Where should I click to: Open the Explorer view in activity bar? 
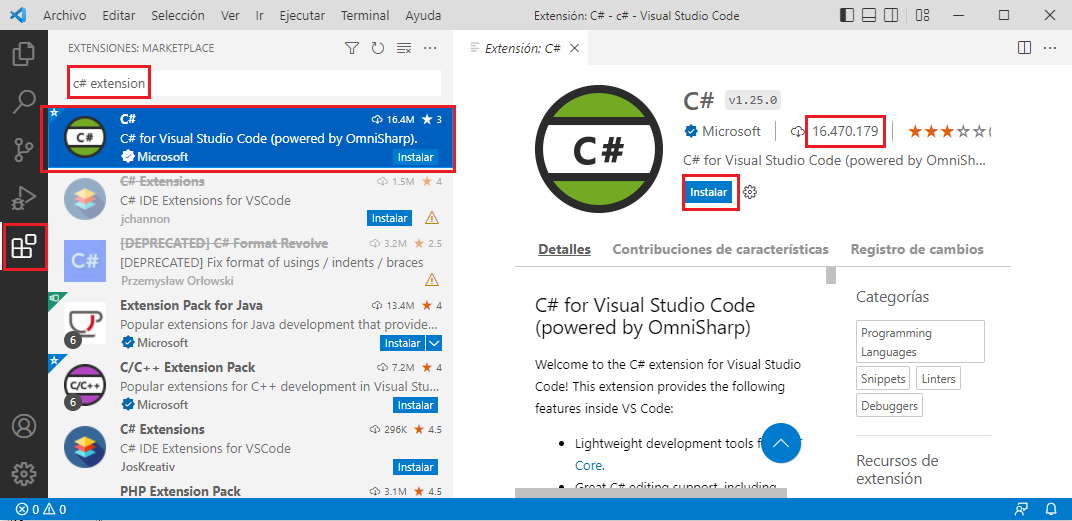click(24, 54)
